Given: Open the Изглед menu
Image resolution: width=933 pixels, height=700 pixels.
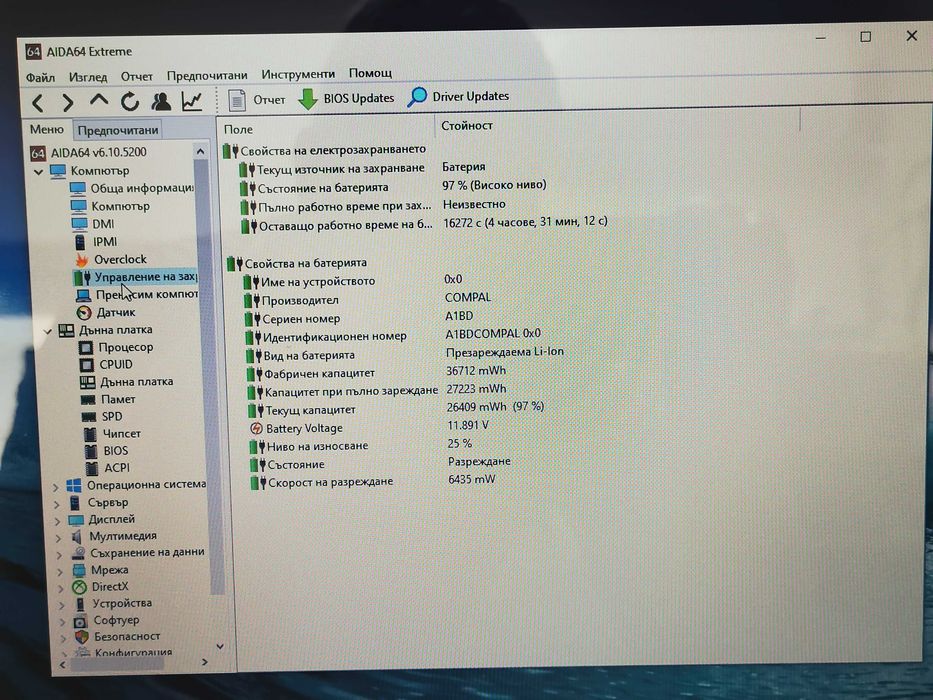Looking at the screenshot, I should tap(88, 77).
